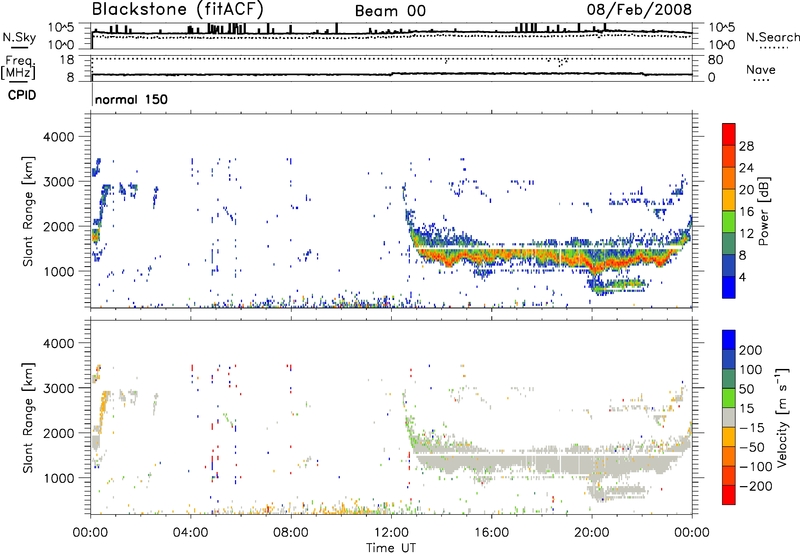This screenshot has width=800, height=554.
Task: Click the 'Beam 00' label
Action: click(x=390, y=11)
